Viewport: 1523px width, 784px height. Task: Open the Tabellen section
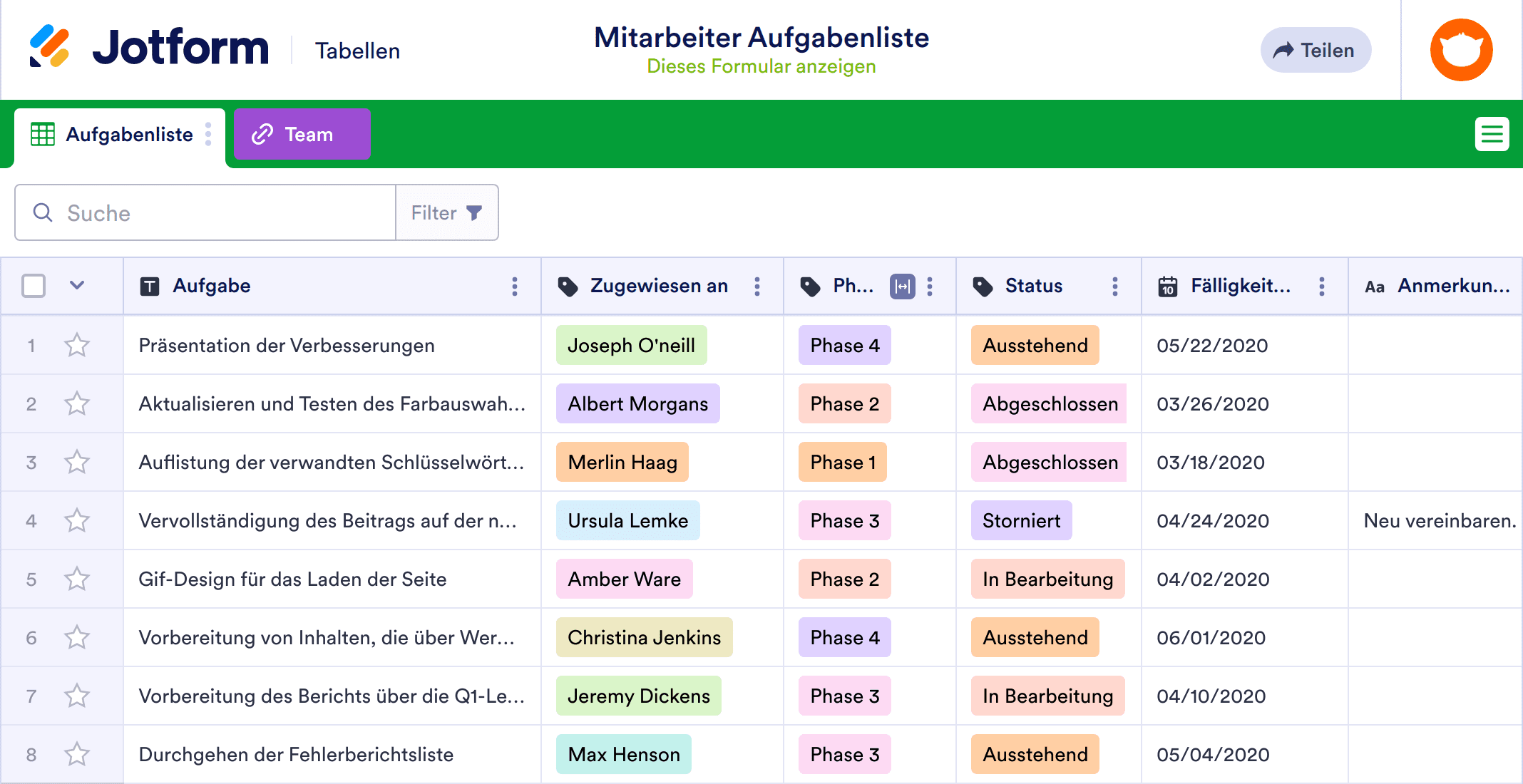(357, 51)
